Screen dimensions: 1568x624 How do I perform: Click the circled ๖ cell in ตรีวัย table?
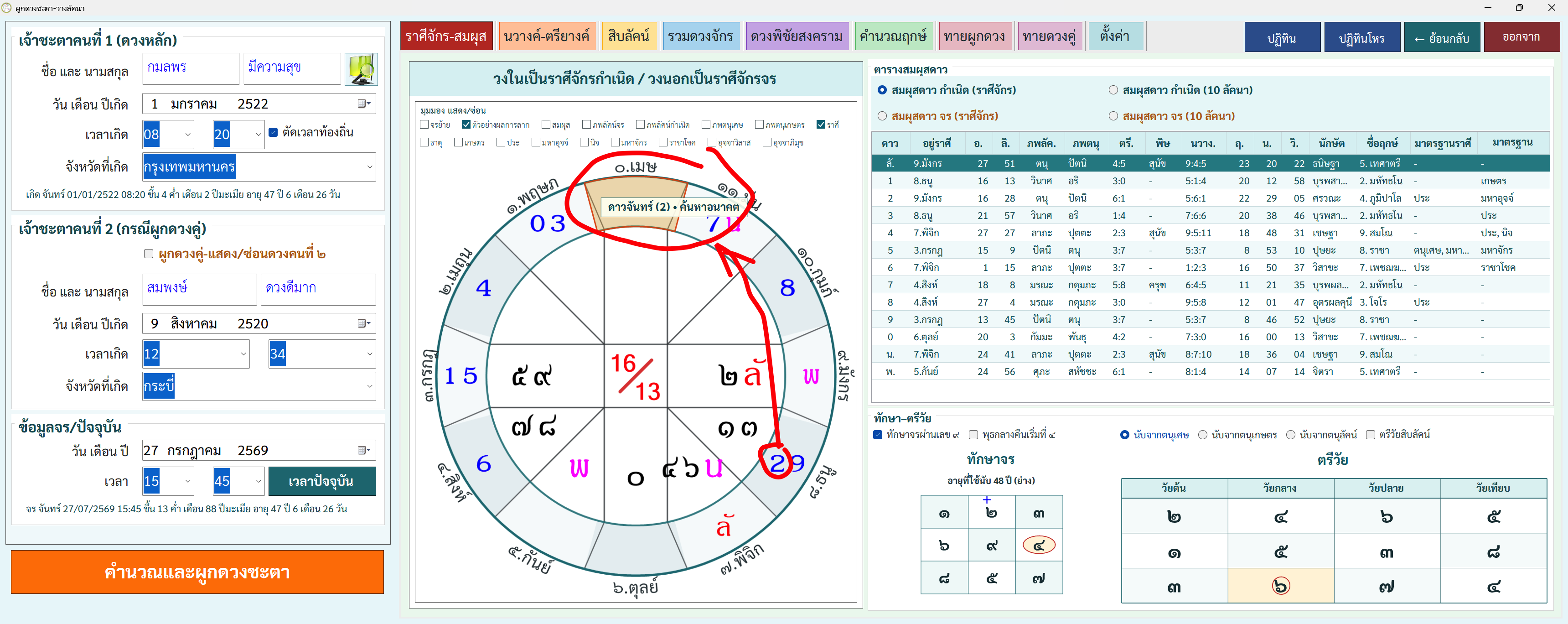coord(1281,586)
